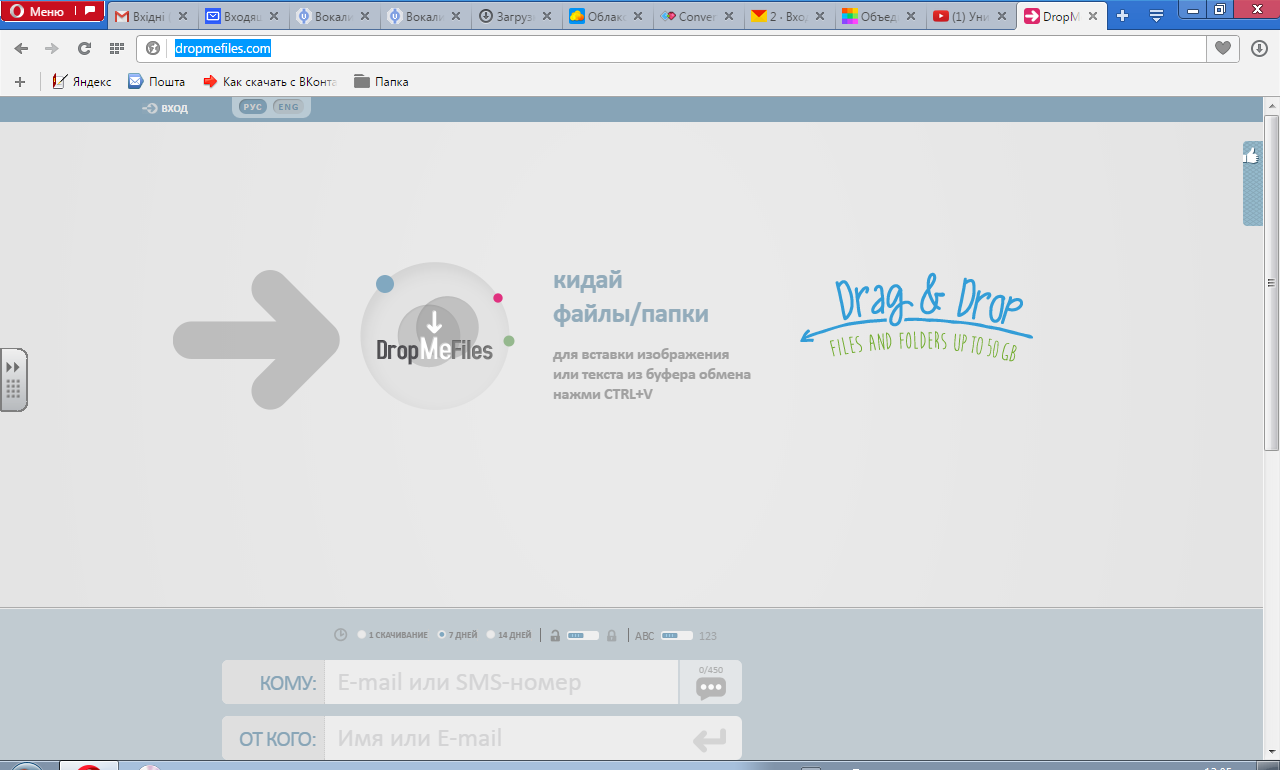Open the Папка bookmarks folder
The height and width of the screenshot is (770, 1284).
point(381,82)
